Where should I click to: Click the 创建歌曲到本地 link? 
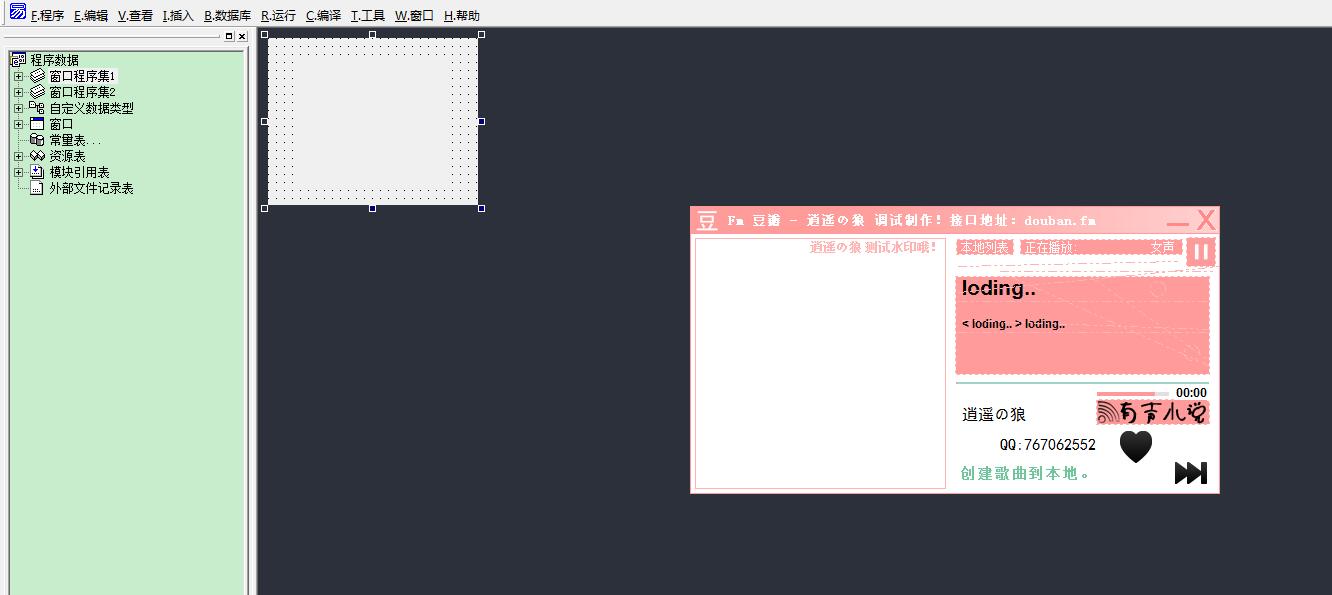pos(1025,473)
